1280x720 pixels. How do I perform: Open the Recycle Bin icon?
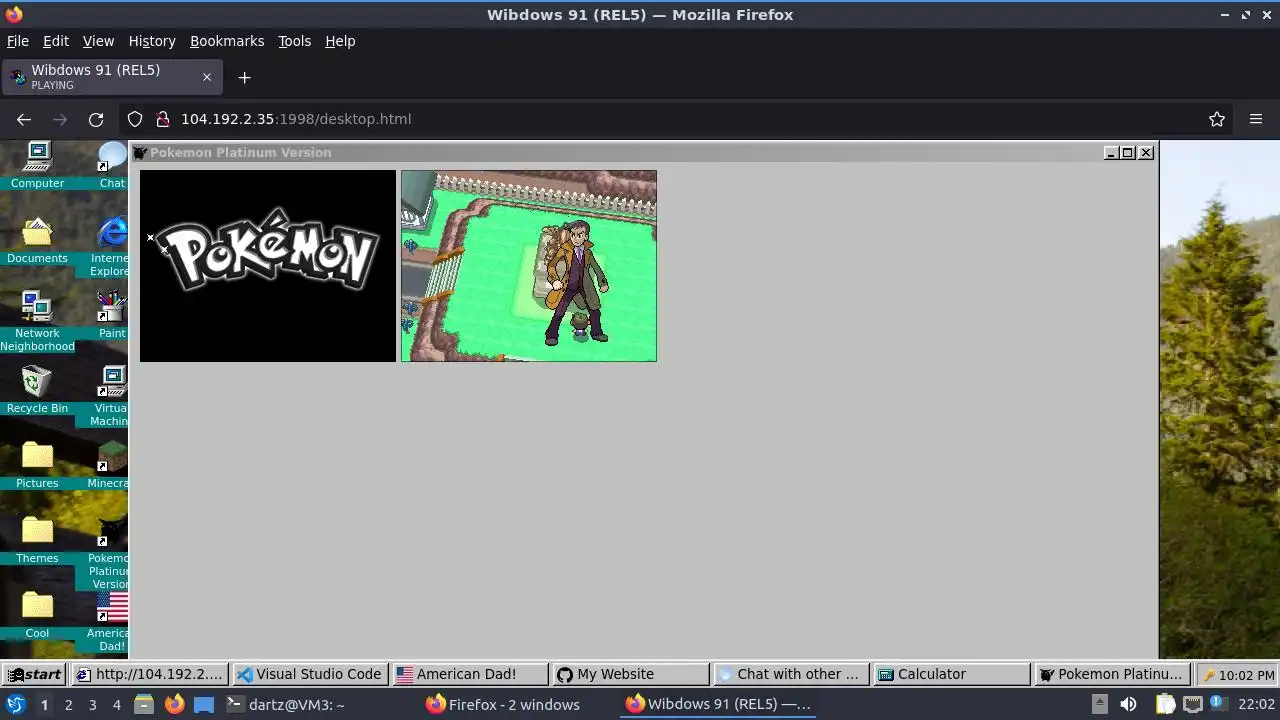tap(37, 390)
